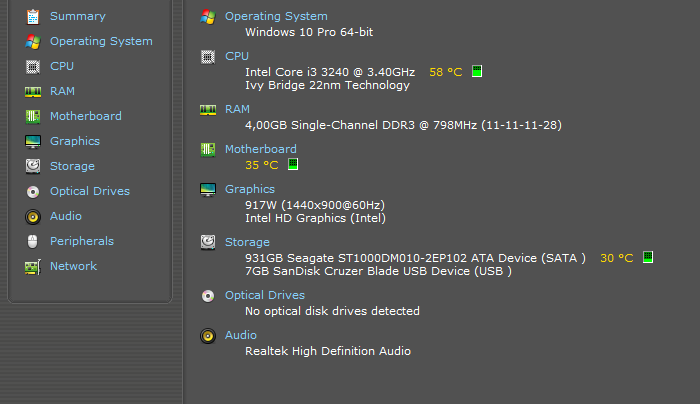Select CPU entry in the sidebar
Screen dimensions: 700x404
click(62, 66)
